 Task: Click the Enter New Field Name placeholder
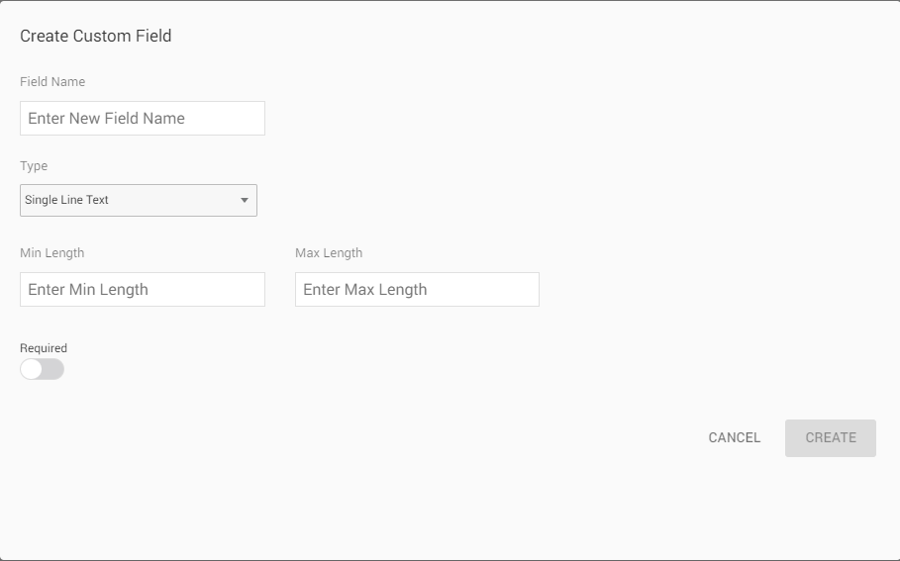(107, 118)
